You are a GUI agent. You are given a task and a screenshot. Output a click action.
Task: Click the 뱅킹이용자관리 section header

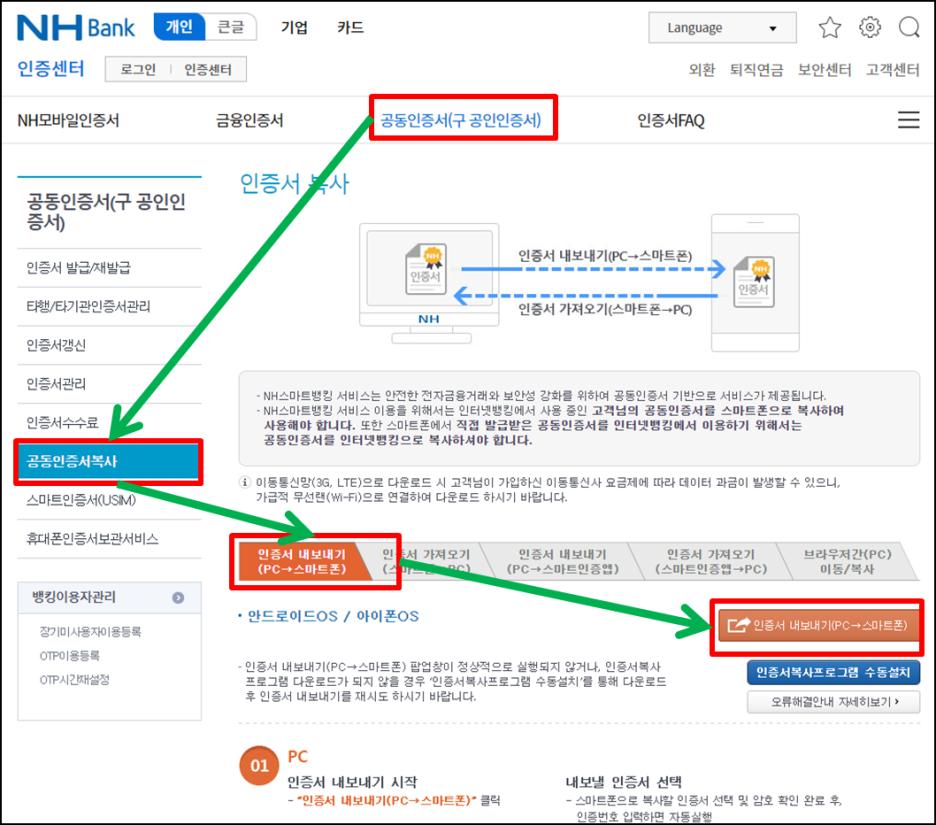tap(109, 598)
